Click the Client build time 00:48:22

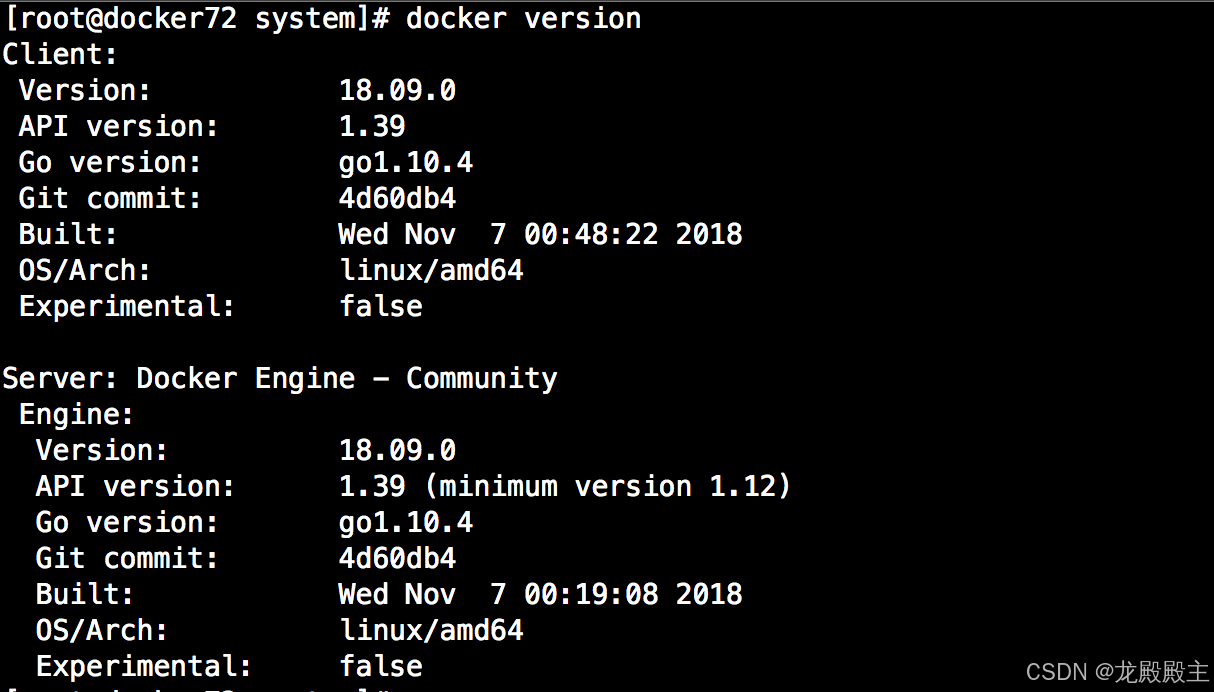pyautogui.click(x=591, y=234)
